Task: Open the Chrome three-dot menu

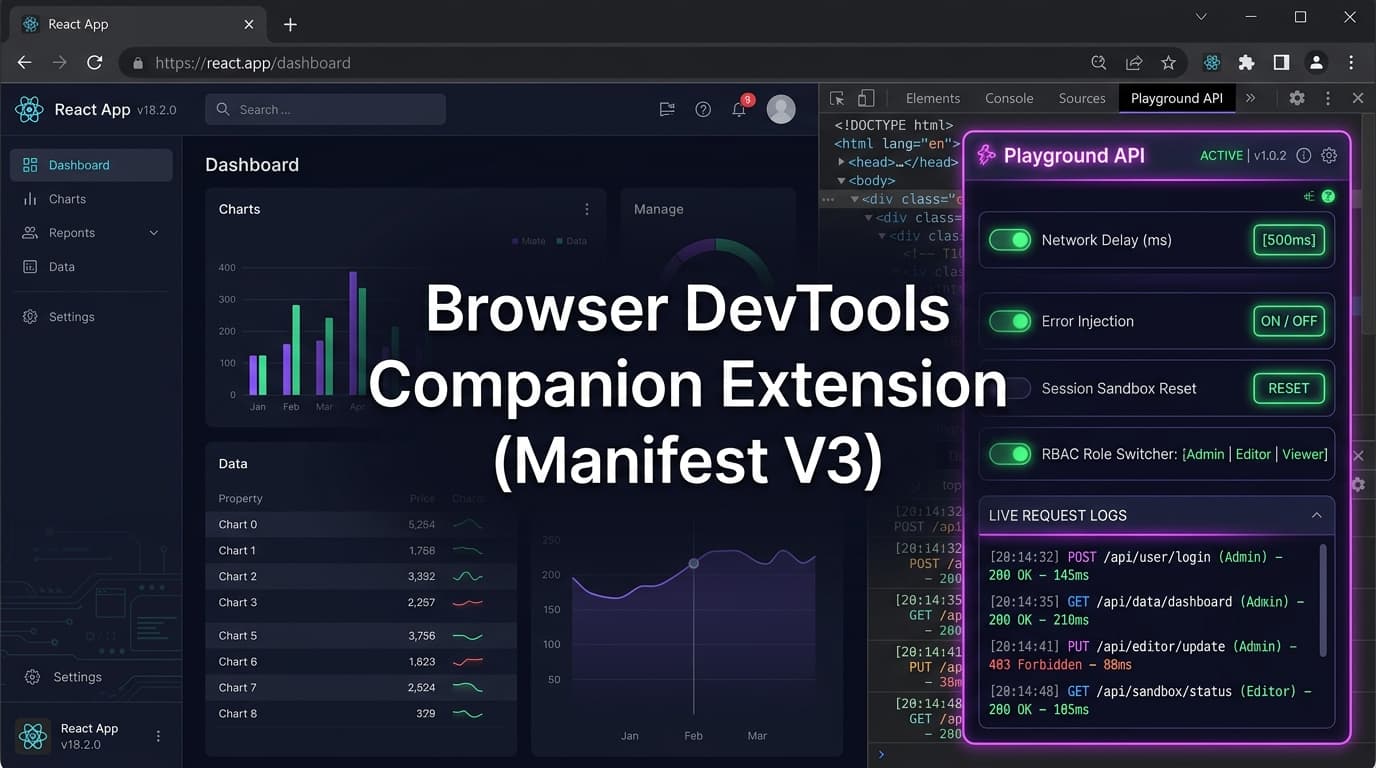Action: coord(1351,62)
